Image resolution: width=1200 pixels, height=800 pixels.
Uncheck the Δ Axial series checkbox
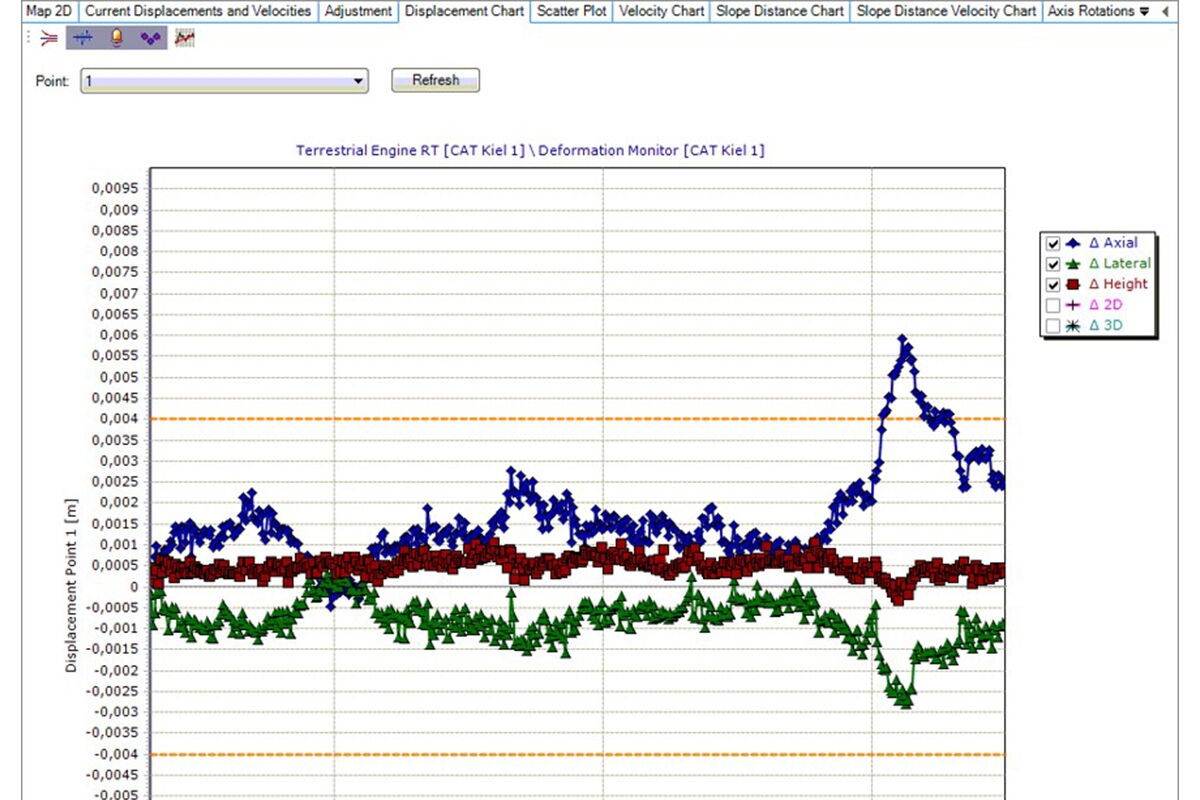[x=1052, y=244]
